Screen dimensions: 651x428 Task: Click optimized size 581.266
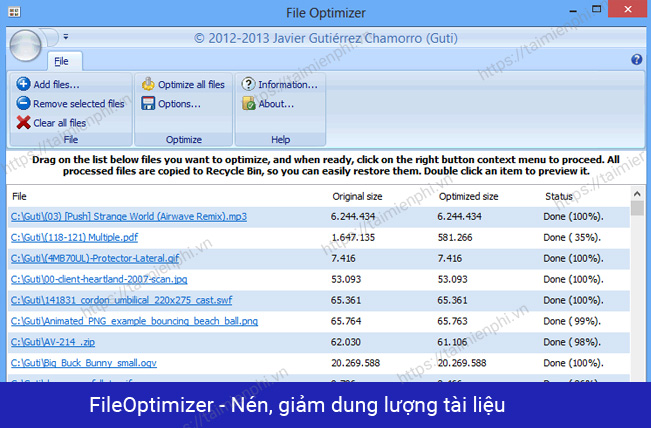coord(455,237)
